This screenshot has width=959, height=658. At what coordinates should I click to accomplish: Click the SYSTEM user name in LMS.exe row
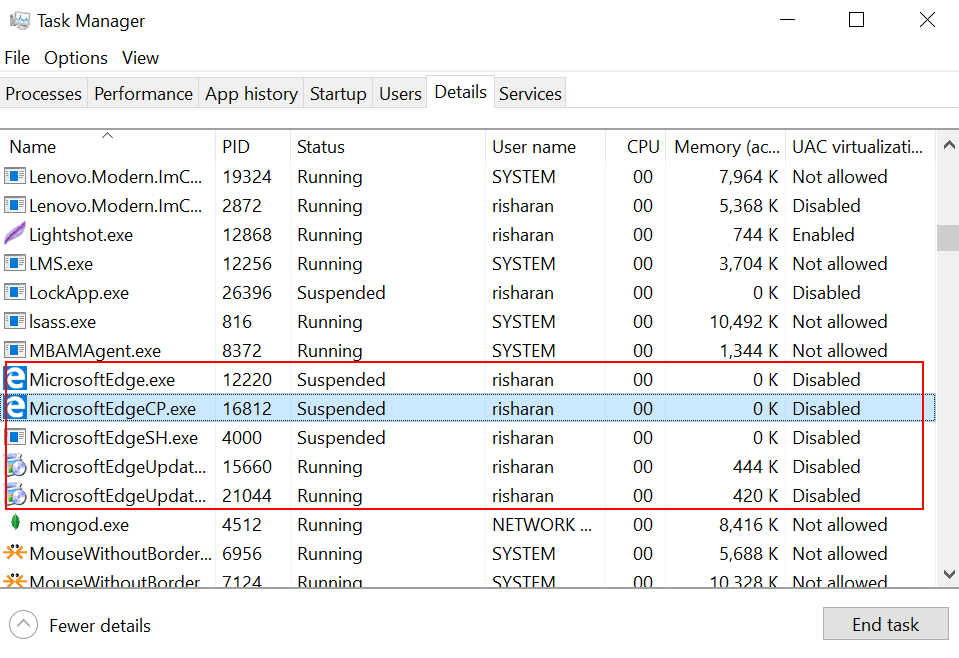pyautogui.click(x=524, y=264)
